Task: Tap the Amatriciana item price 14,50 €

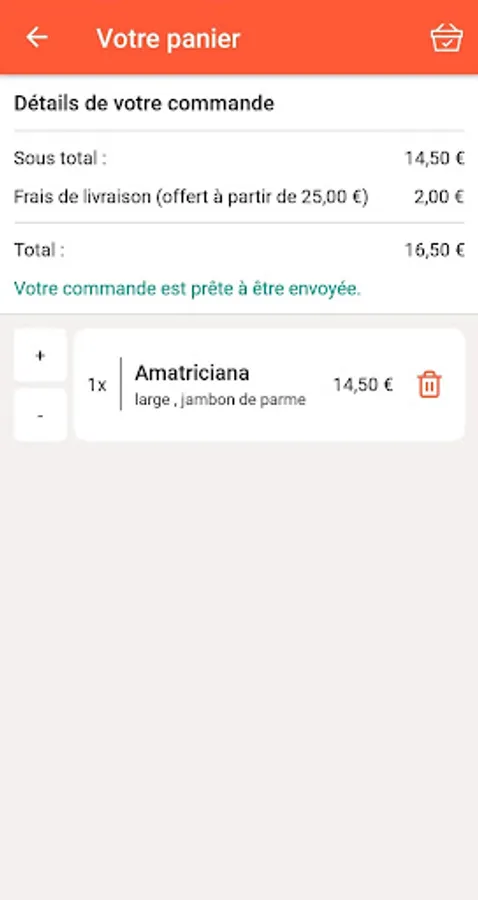Action: (363, 385)
